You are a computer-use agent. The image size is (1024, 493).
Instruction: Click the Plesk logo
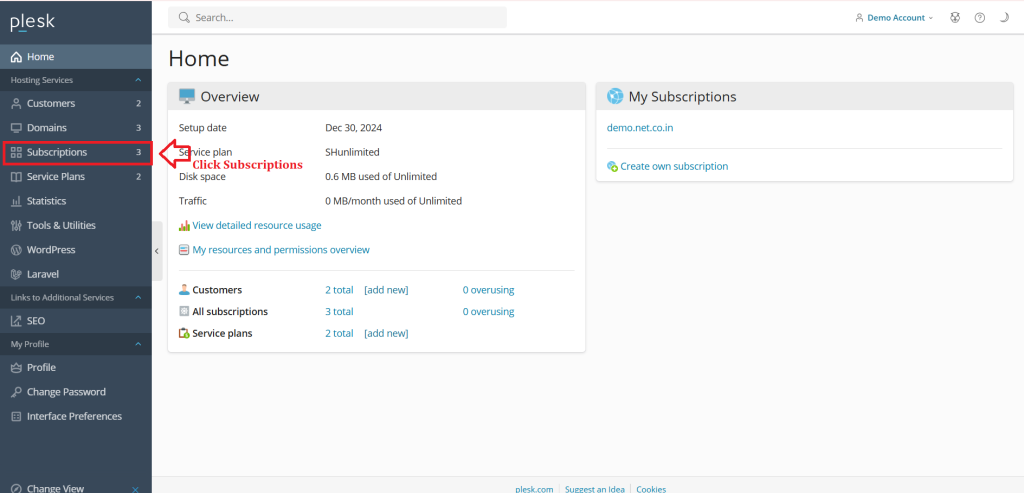tap(33, 22)
